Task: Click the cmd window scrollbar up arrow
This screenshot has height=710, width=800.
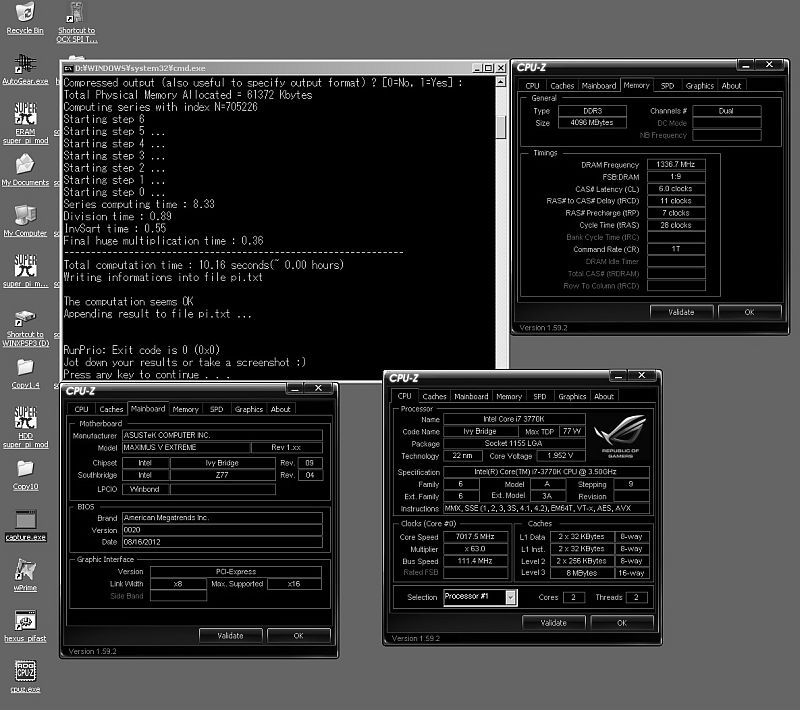Action: click(501, 82)
